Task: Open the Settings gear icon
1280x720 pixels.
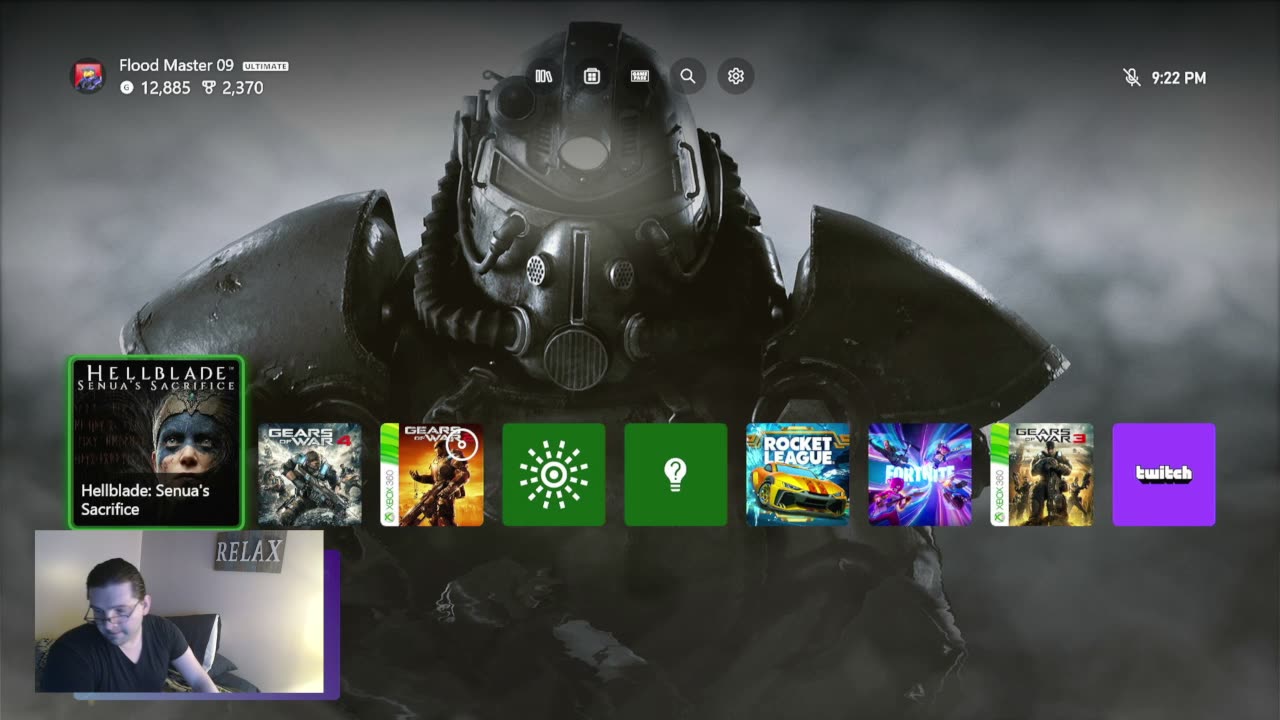Action: coord(736,76)
